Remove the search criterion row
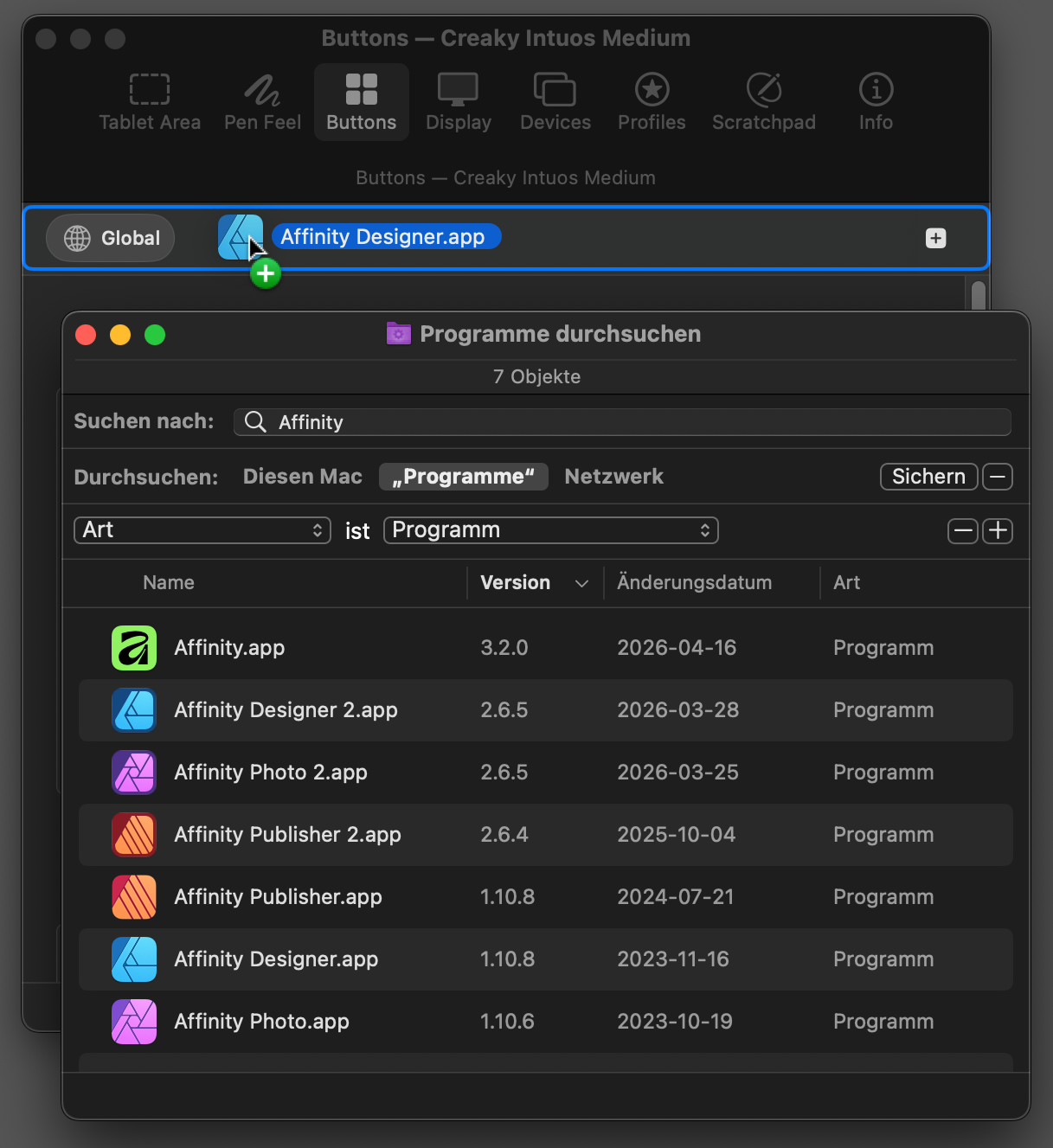Viewport: 1053px width, 1148px height. click(x=962, y=530)
